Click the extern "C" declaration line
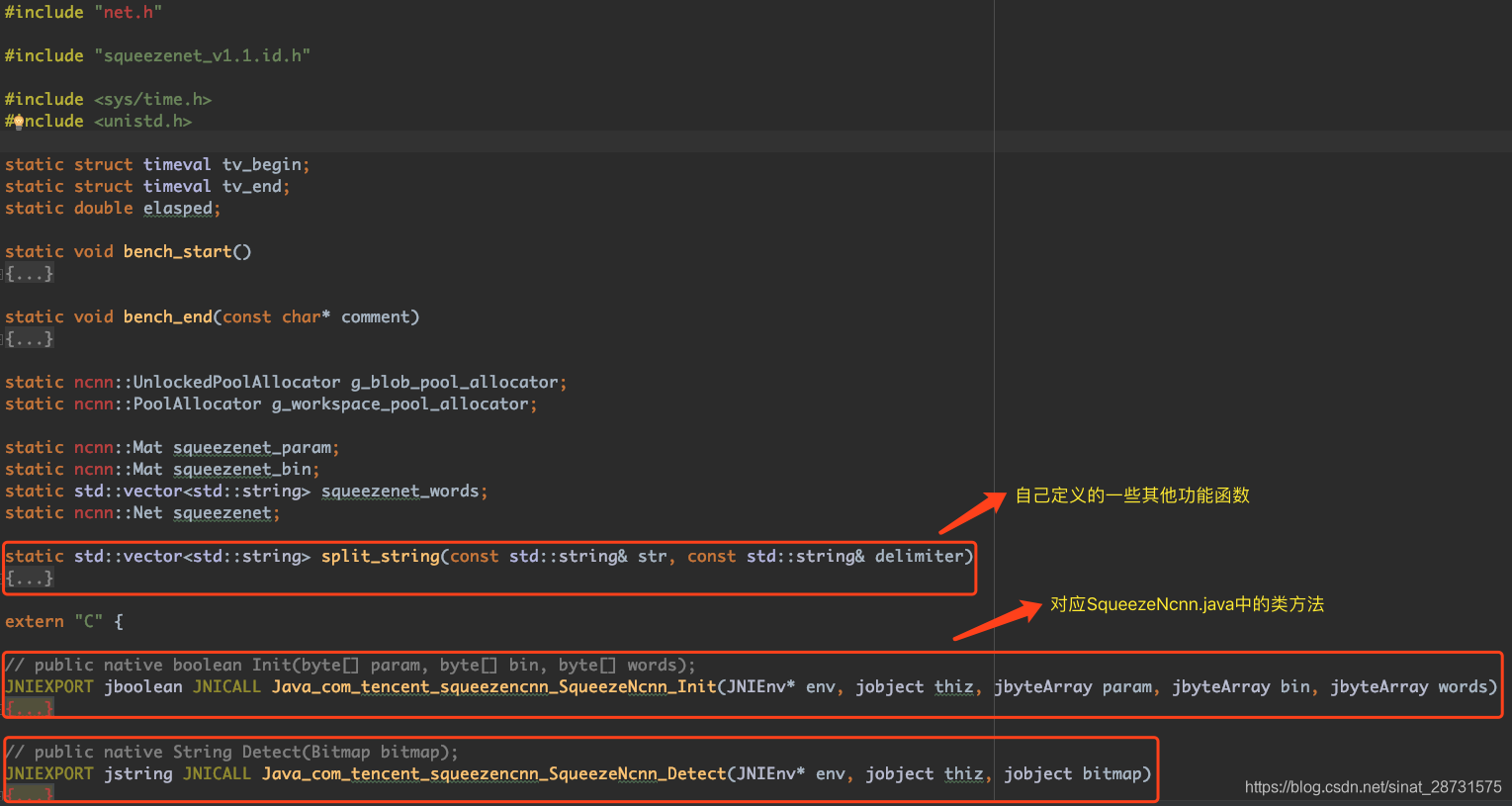 point(64,621)
